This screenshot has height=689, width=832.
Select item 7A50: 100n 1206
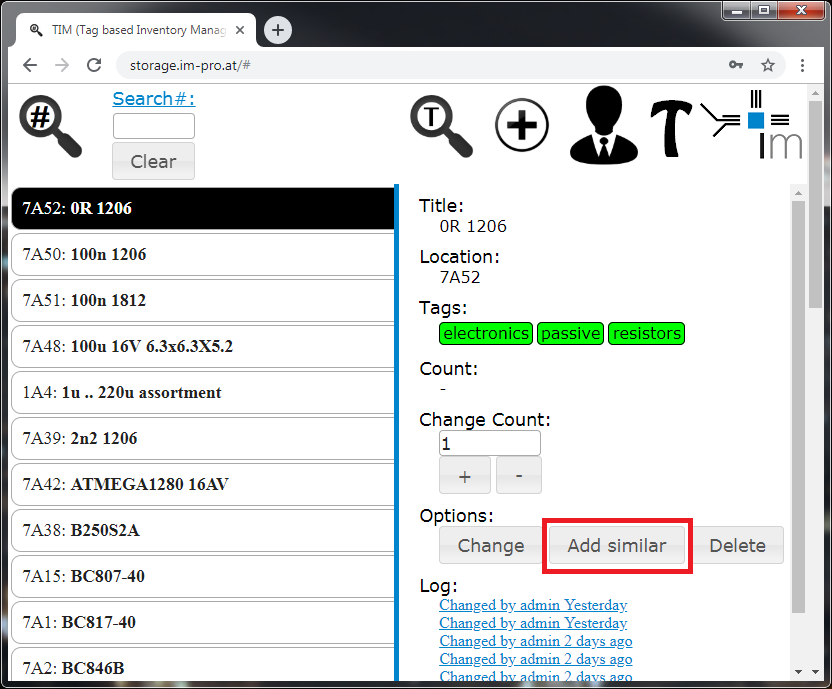tap(203, 254)
